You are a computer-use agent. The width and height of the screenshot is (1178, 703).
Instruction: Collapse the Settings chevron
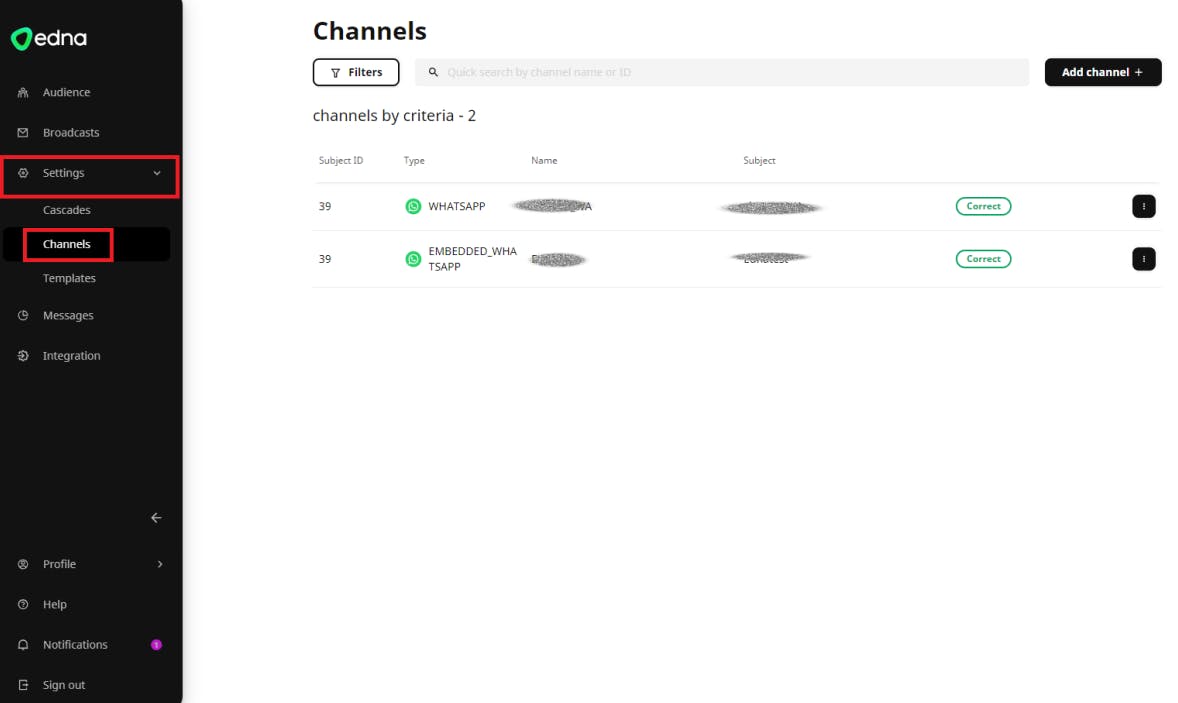(157, 173)
